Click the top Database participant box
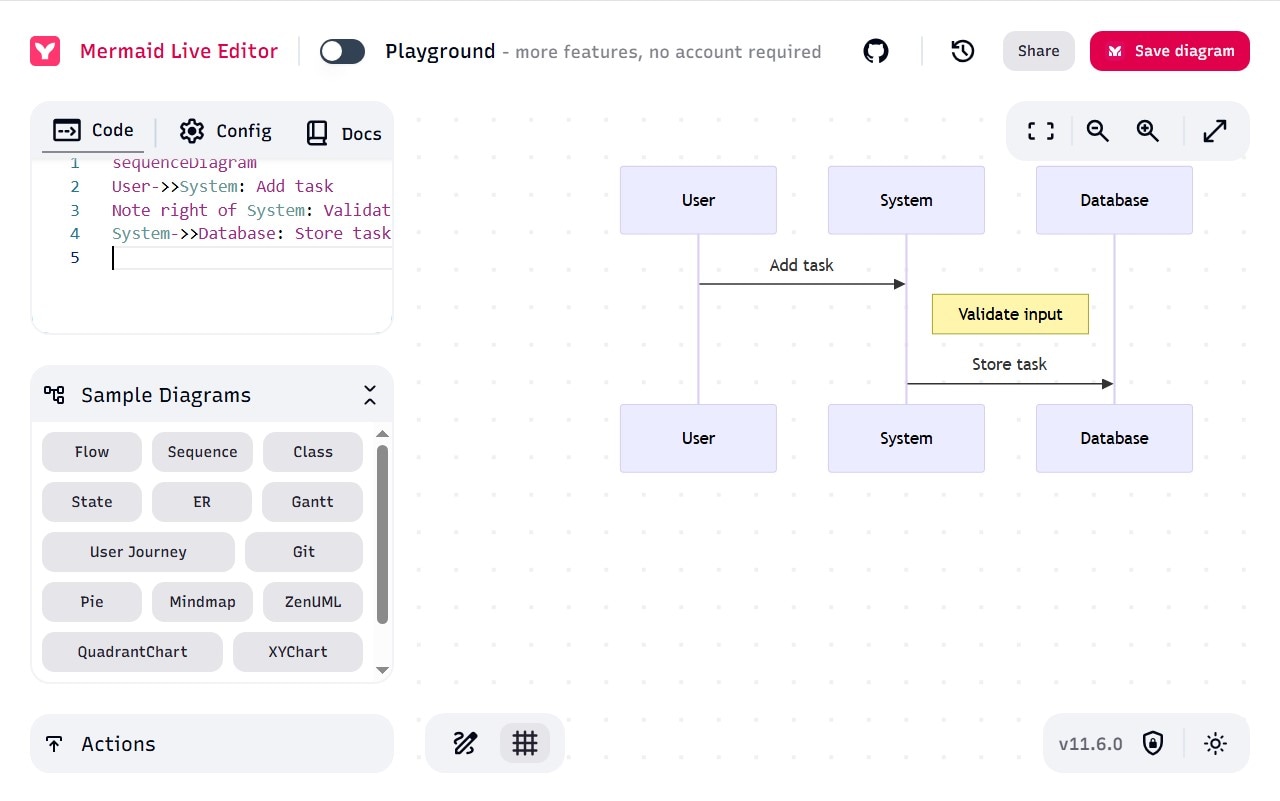Image resolution: width=1280 pixels, height=801 pixels. pyautogui.click(x=1114, y=200)
